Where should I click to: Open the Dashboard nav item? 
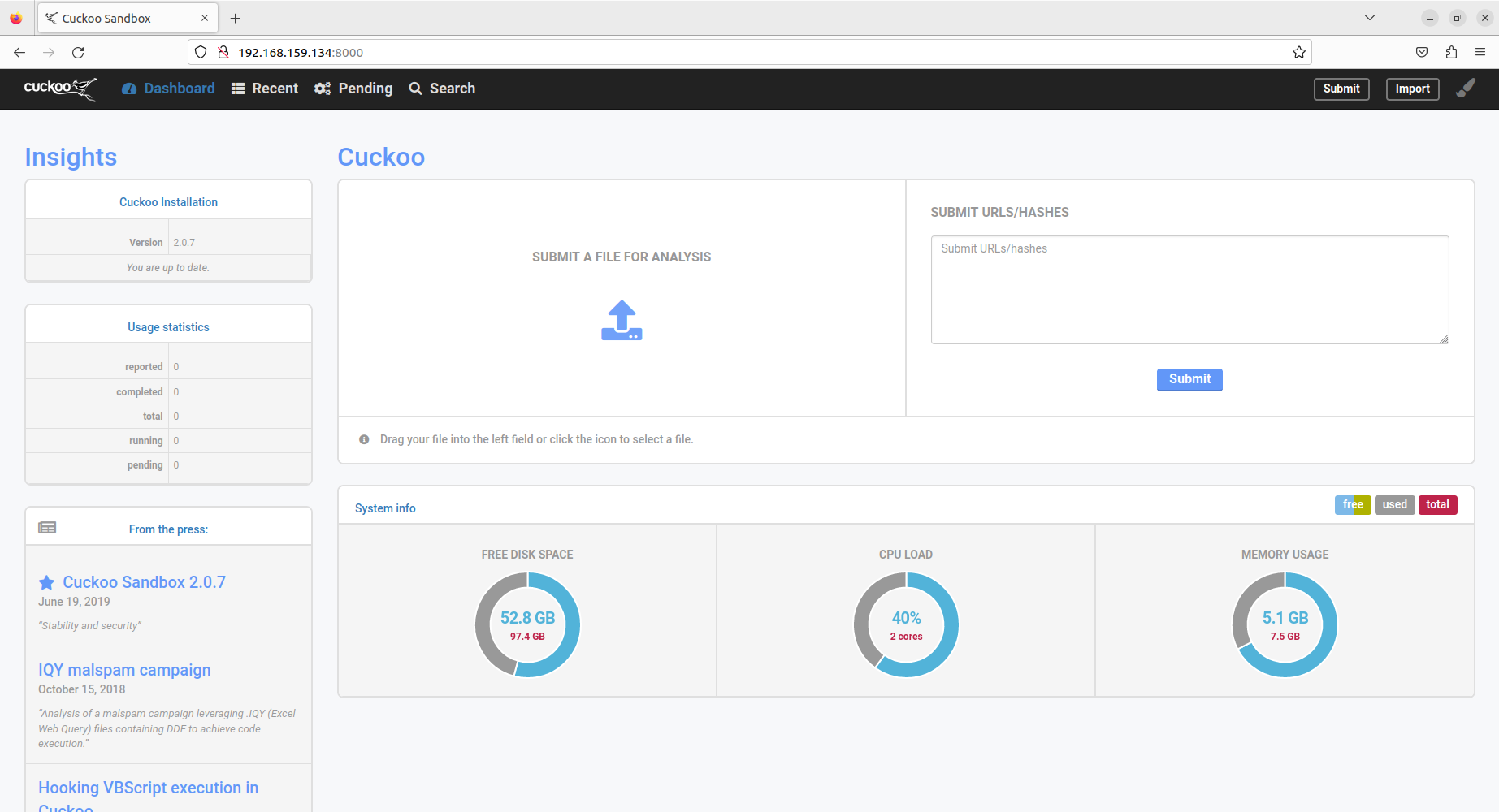pos(168,89)
